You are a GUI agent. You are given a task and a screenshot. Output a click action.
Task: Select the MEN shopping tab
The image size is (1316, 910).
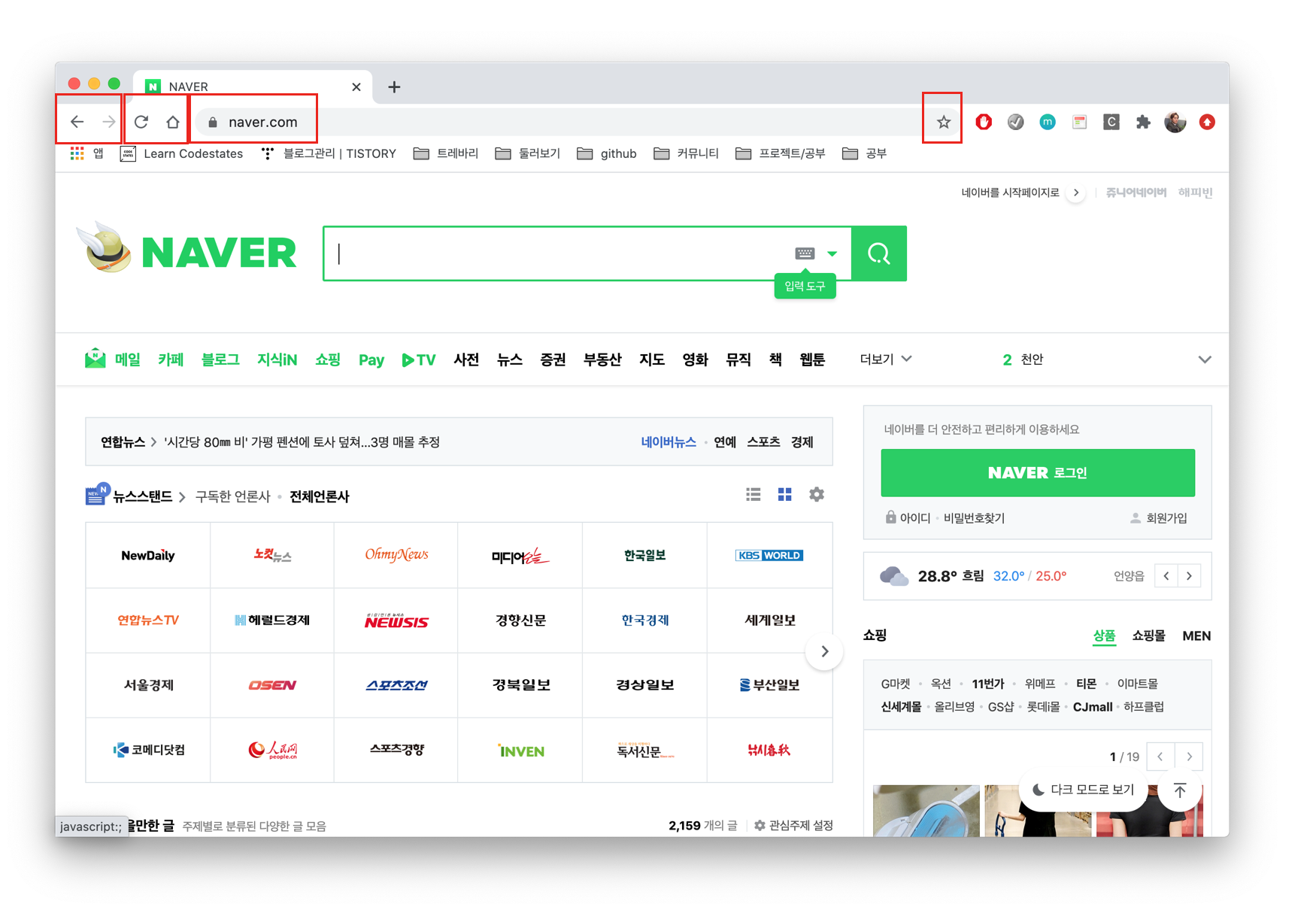1196,635
